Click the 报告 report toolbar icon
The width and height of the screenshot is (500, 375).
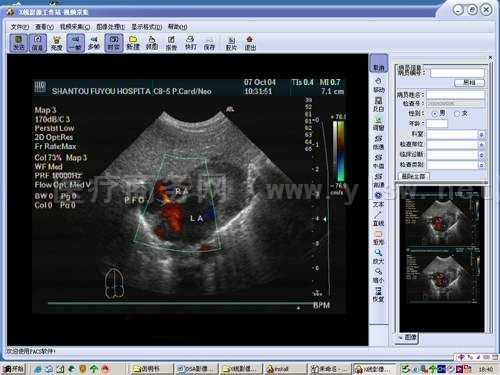171,43
